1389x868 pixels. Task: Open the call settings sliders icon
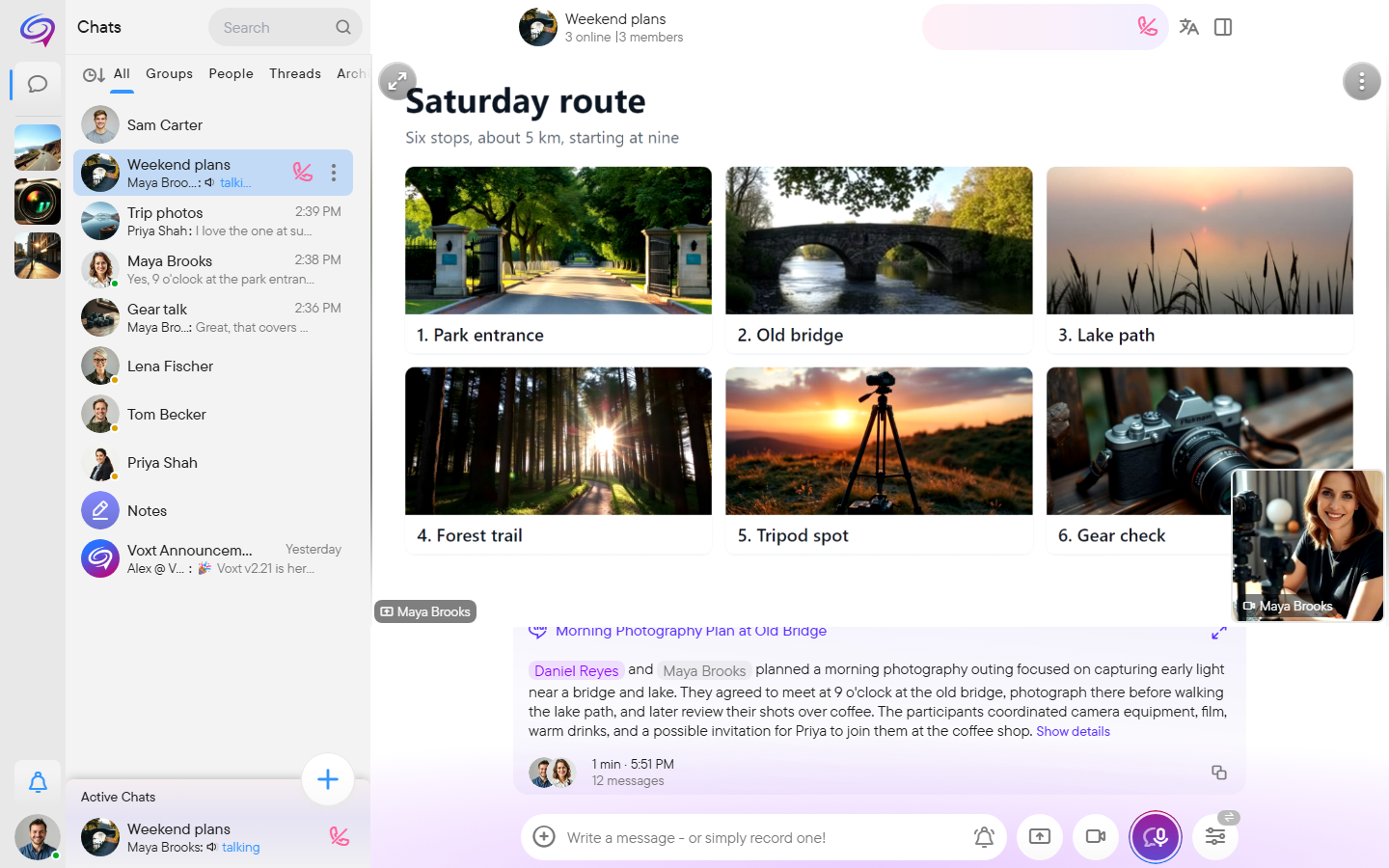pyautogui.click(x=1215, y=837)
